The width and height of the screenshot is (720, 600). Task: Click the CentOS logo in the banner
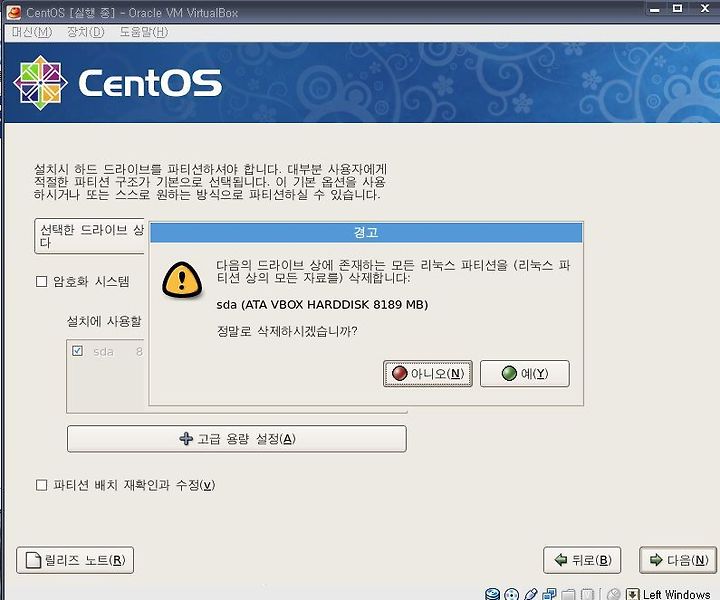click(118, 83)
